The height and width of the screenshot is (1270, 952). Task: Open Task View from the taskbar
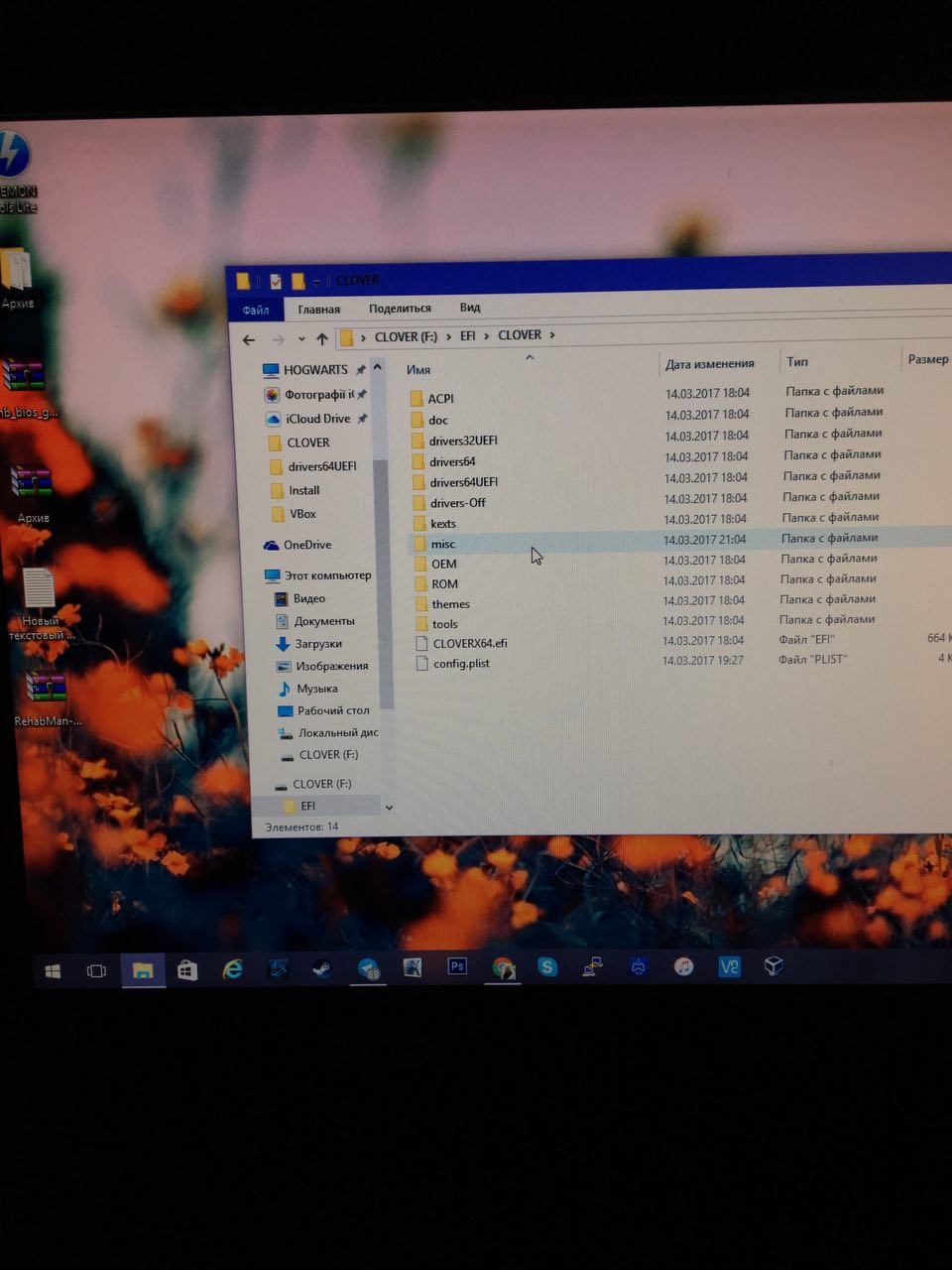click(x=96, y=971)
